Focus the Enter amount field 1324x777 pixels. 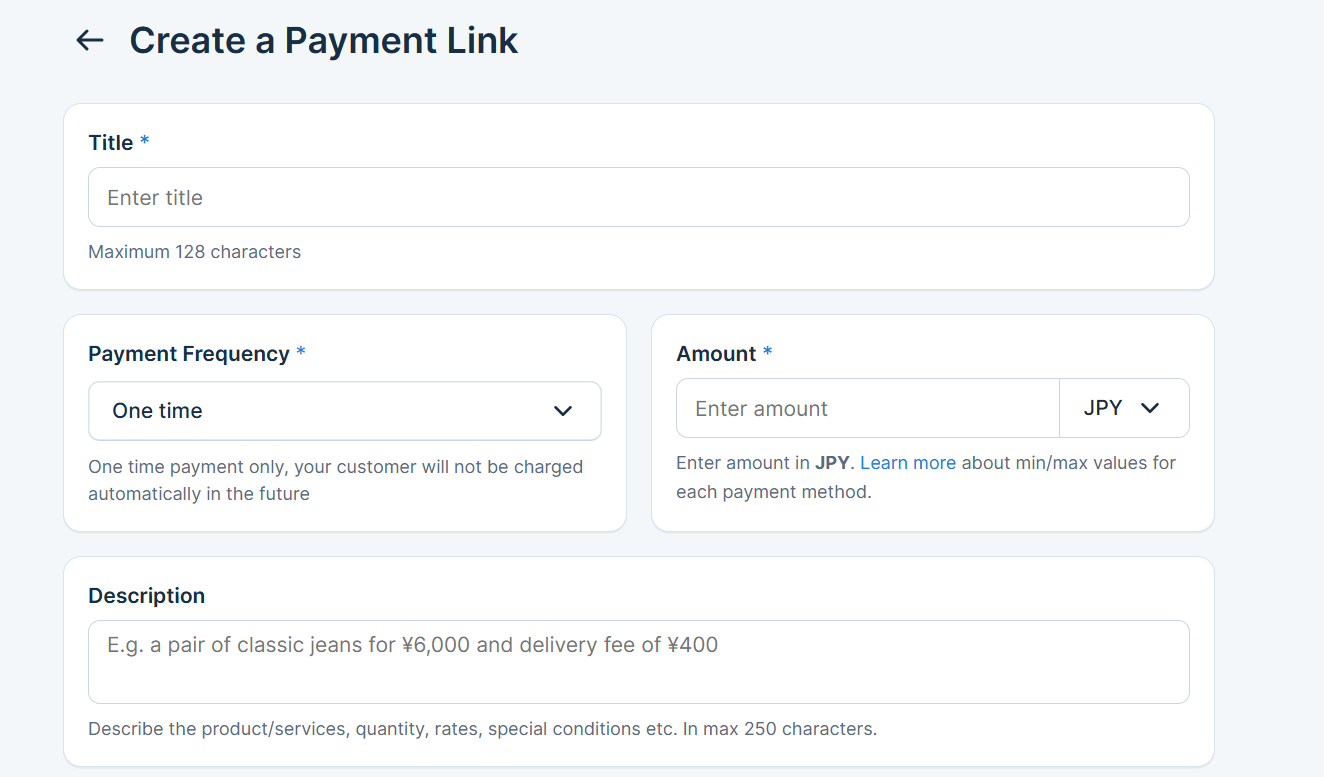coord(866,408)
